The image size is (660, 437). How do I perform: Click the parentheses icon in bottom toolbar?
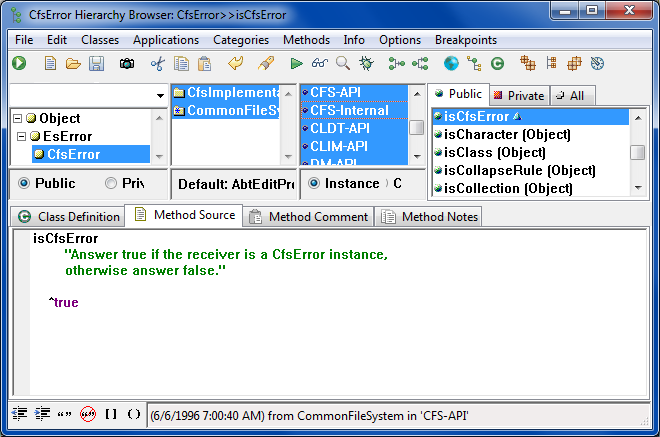134,414
